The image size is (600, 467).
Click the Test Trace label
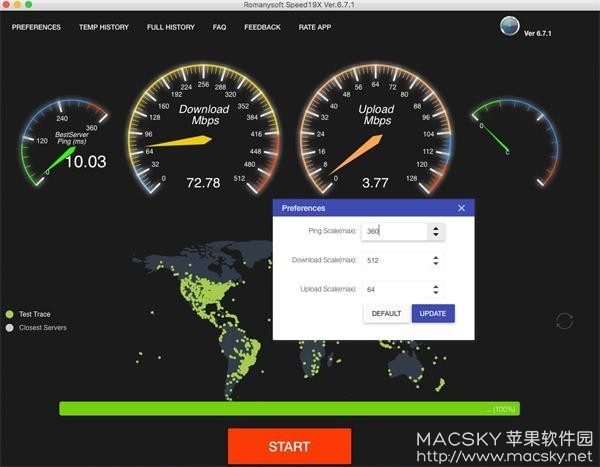(x=35, y=314)
